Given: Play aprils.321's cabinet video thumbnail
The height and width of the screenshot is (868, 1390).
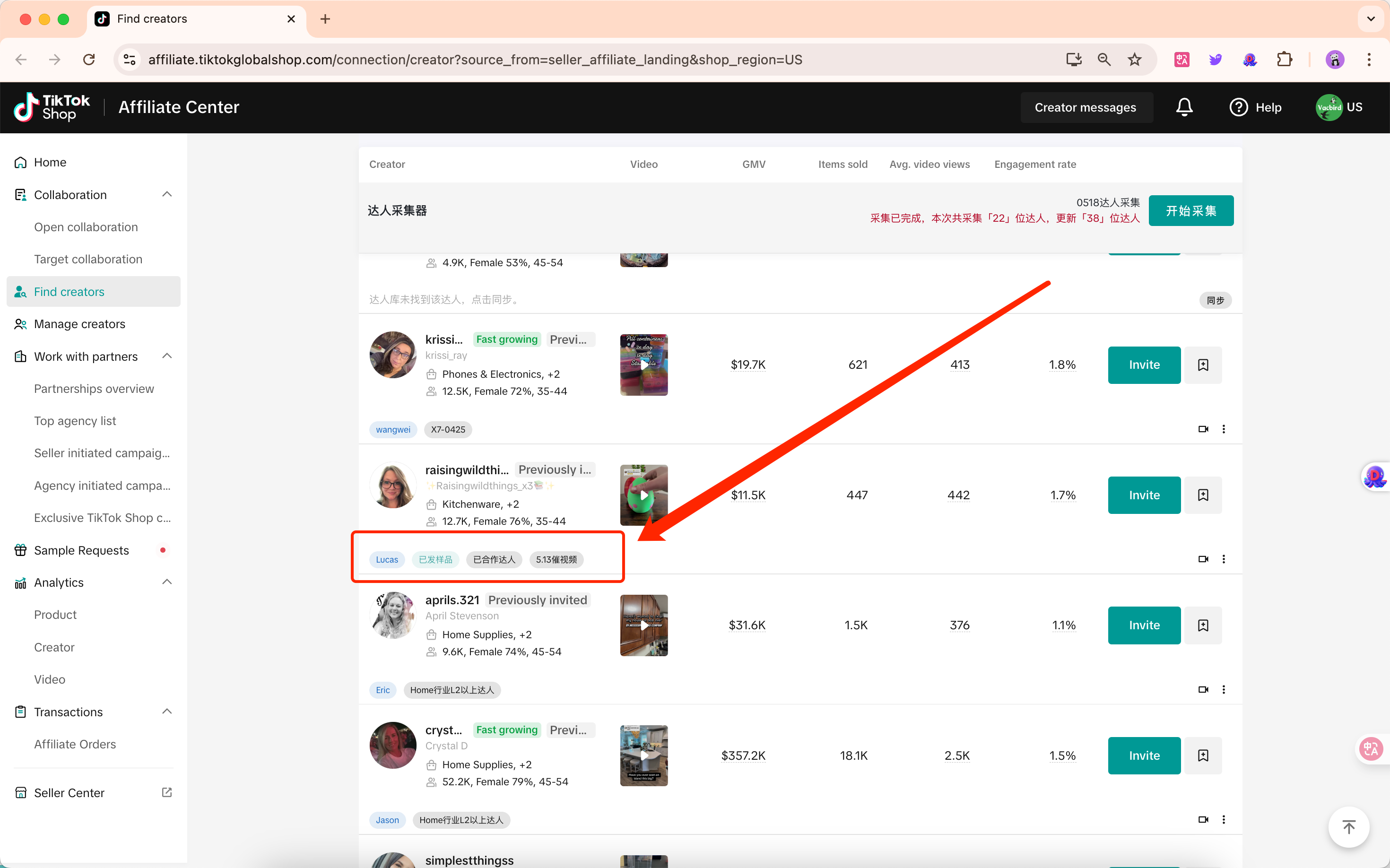Looking at the screenshot, I should point(643,625).
